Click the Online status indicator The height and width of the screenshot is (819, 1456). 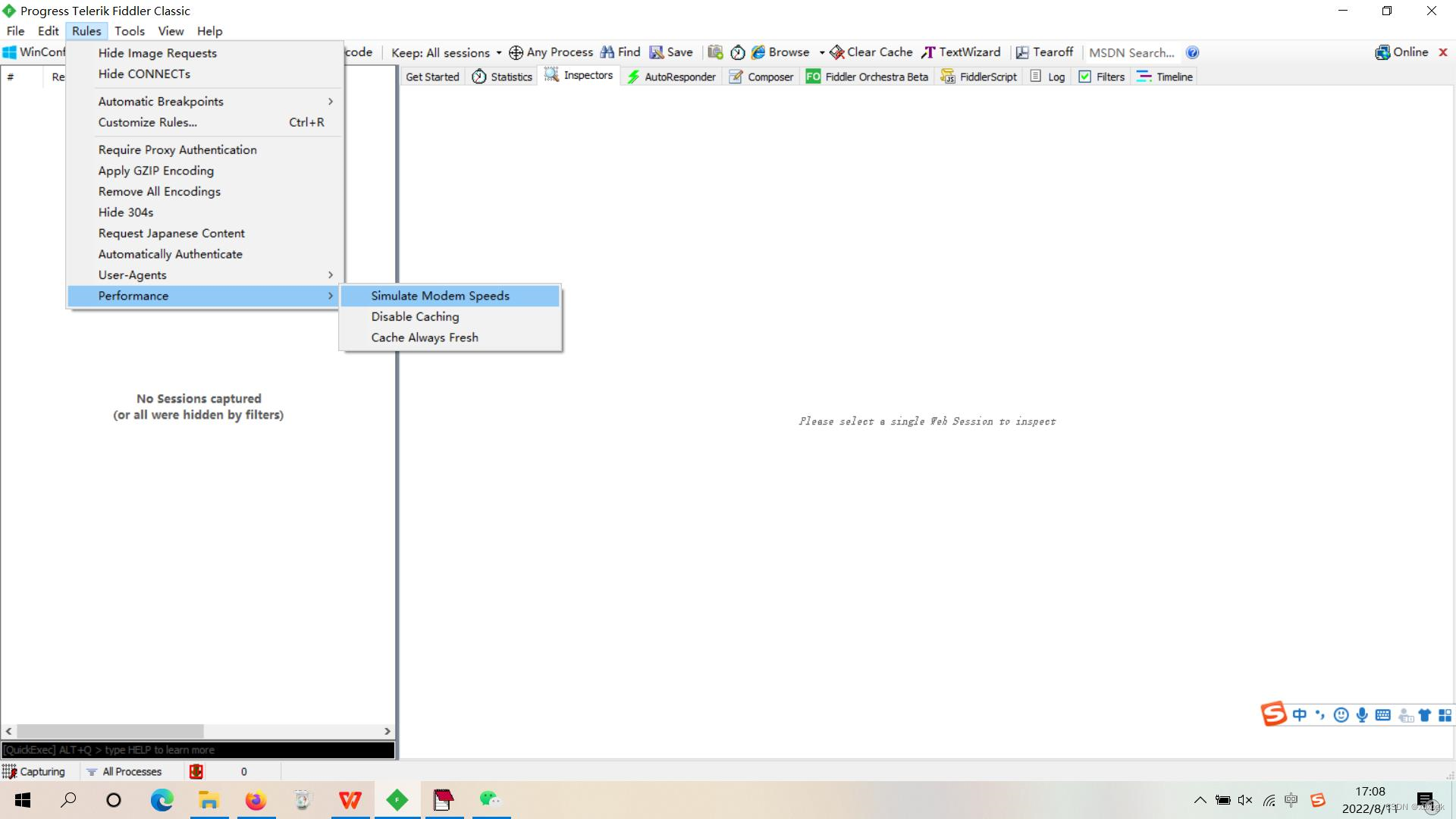click(1401, 52)
